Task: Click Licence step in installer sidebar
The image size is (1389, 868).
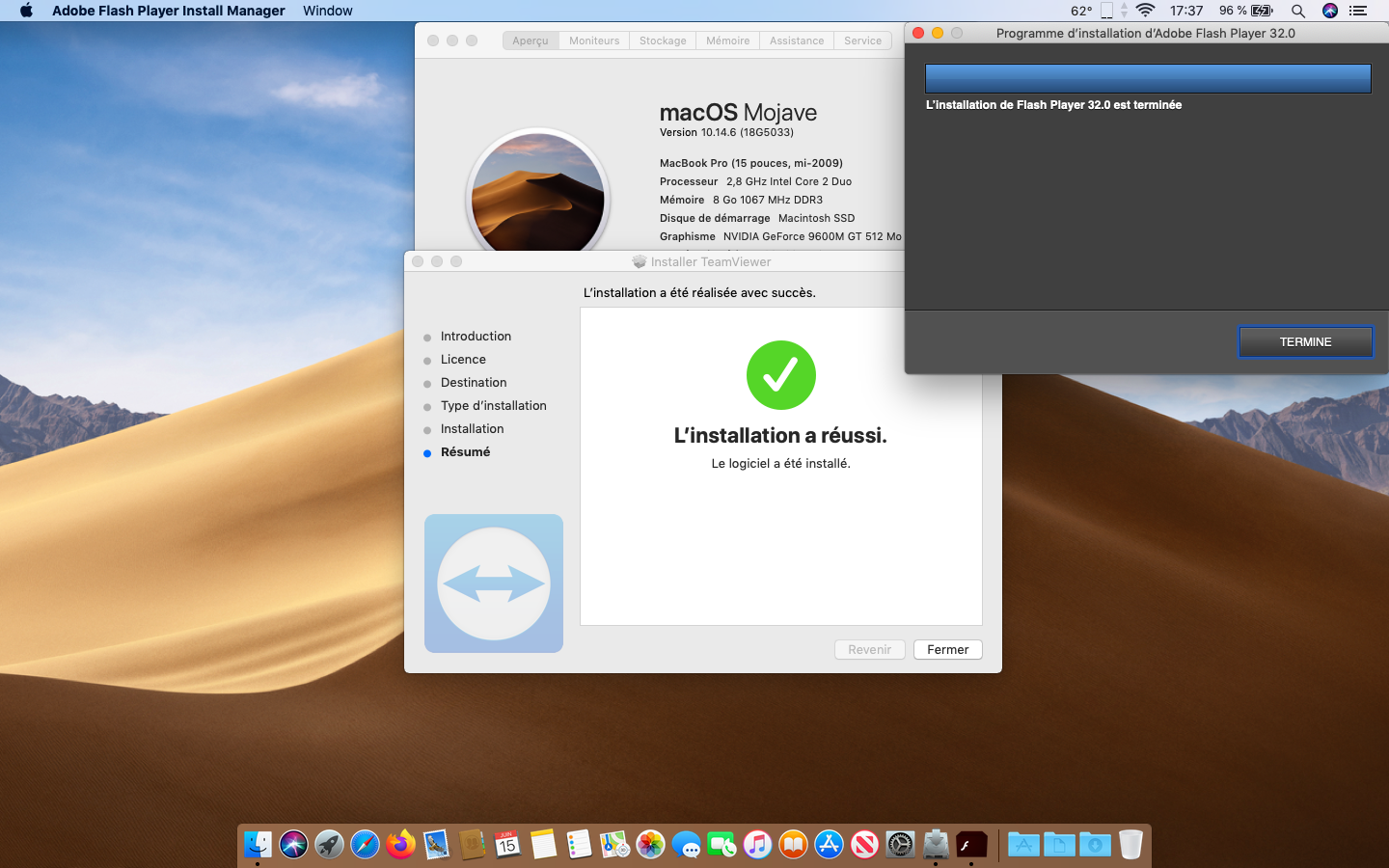Action: click(x=463, y=359)
